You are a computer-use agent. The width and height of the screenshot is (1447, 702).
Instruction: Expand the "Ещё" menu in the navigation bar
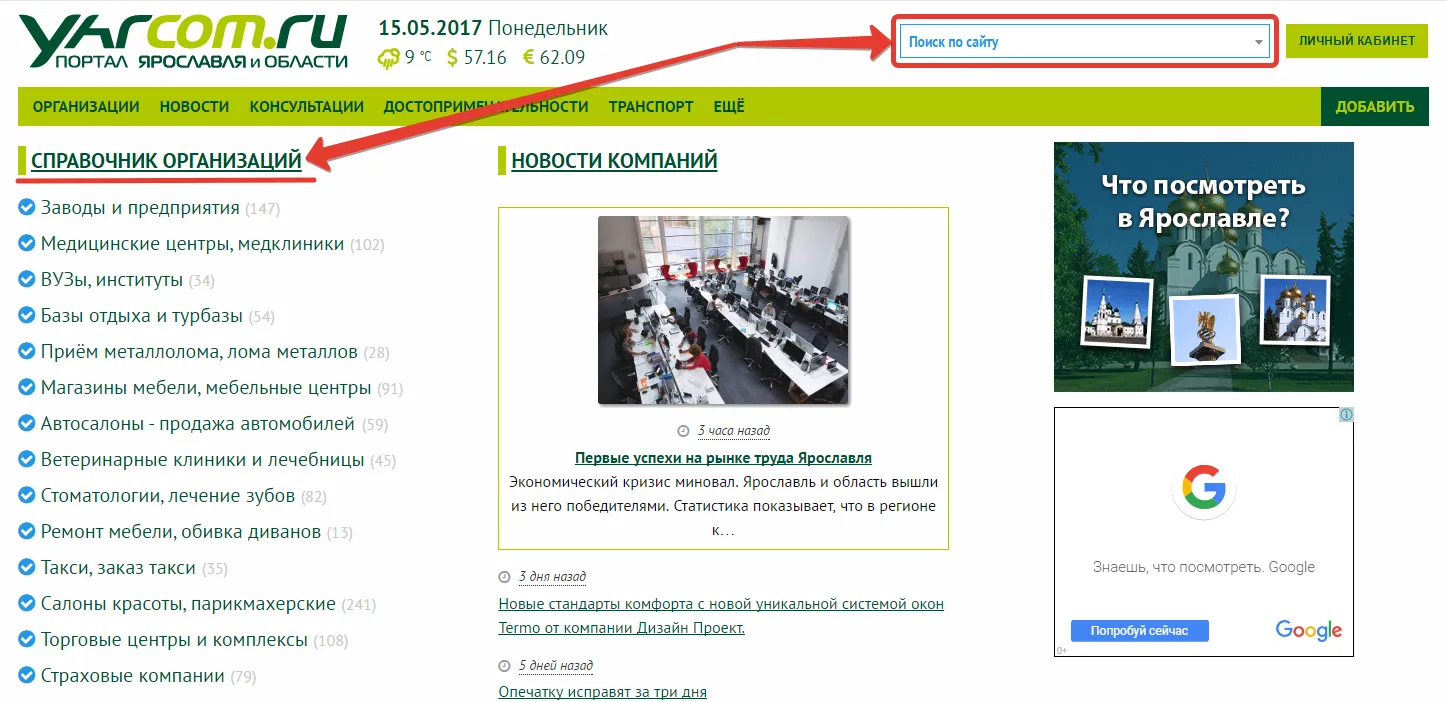click(x=729, y=107)
